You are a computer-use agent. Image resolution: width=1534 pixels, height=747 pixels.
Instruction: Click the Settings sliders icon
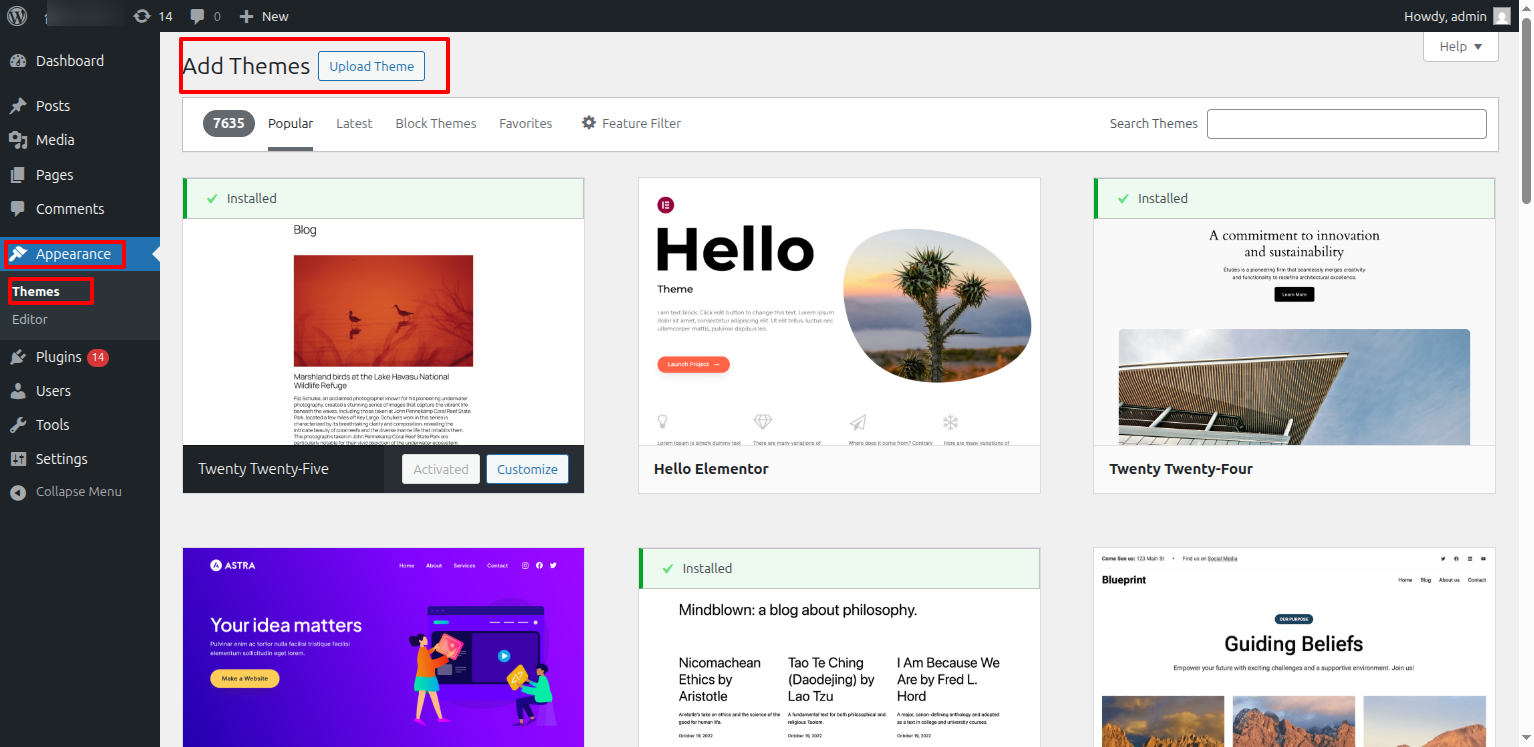pyautogui.click(x=18, y=459)
